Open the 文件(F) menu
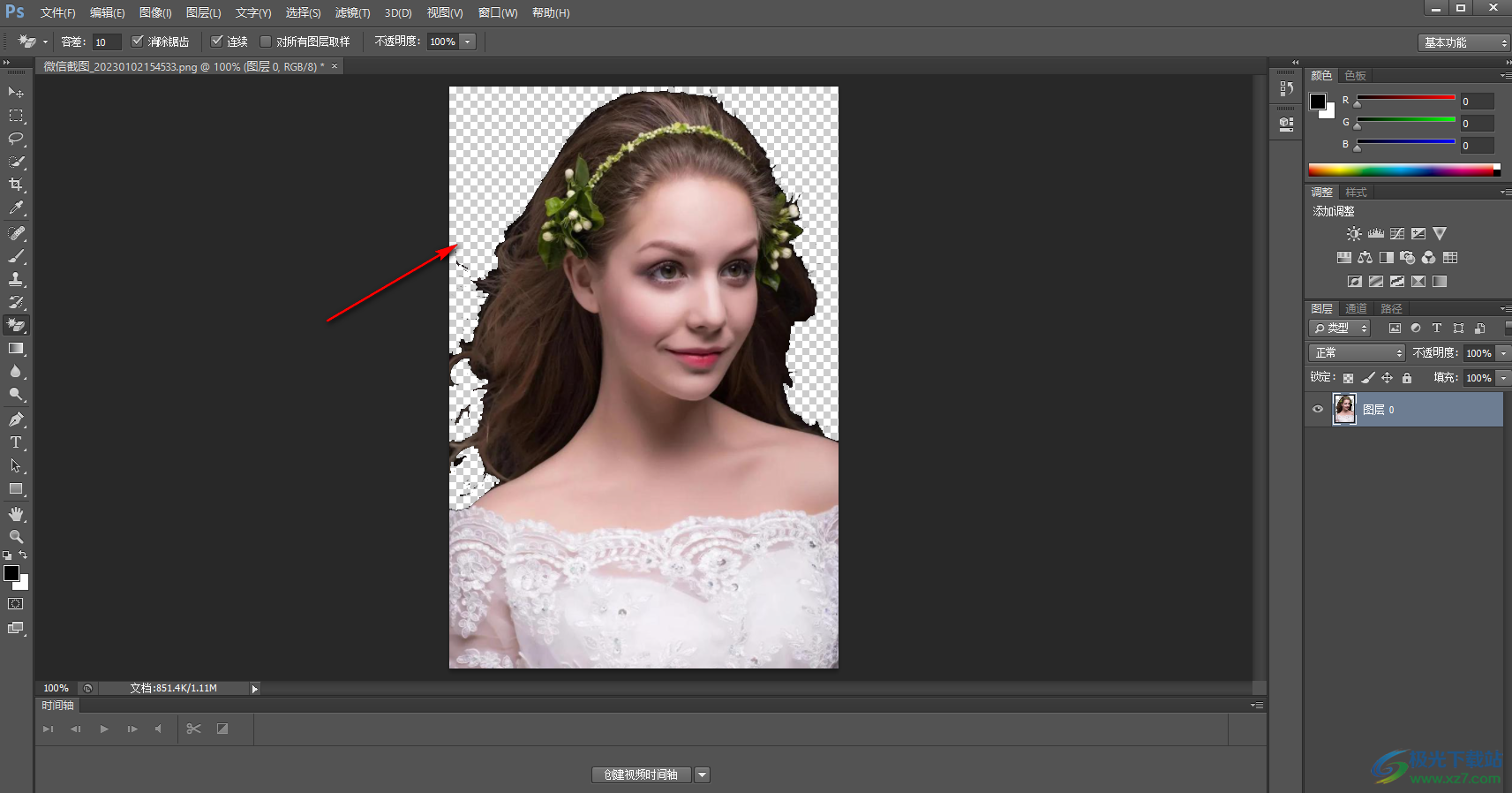Screen dimensions: 1512x793 coord(57,12)
